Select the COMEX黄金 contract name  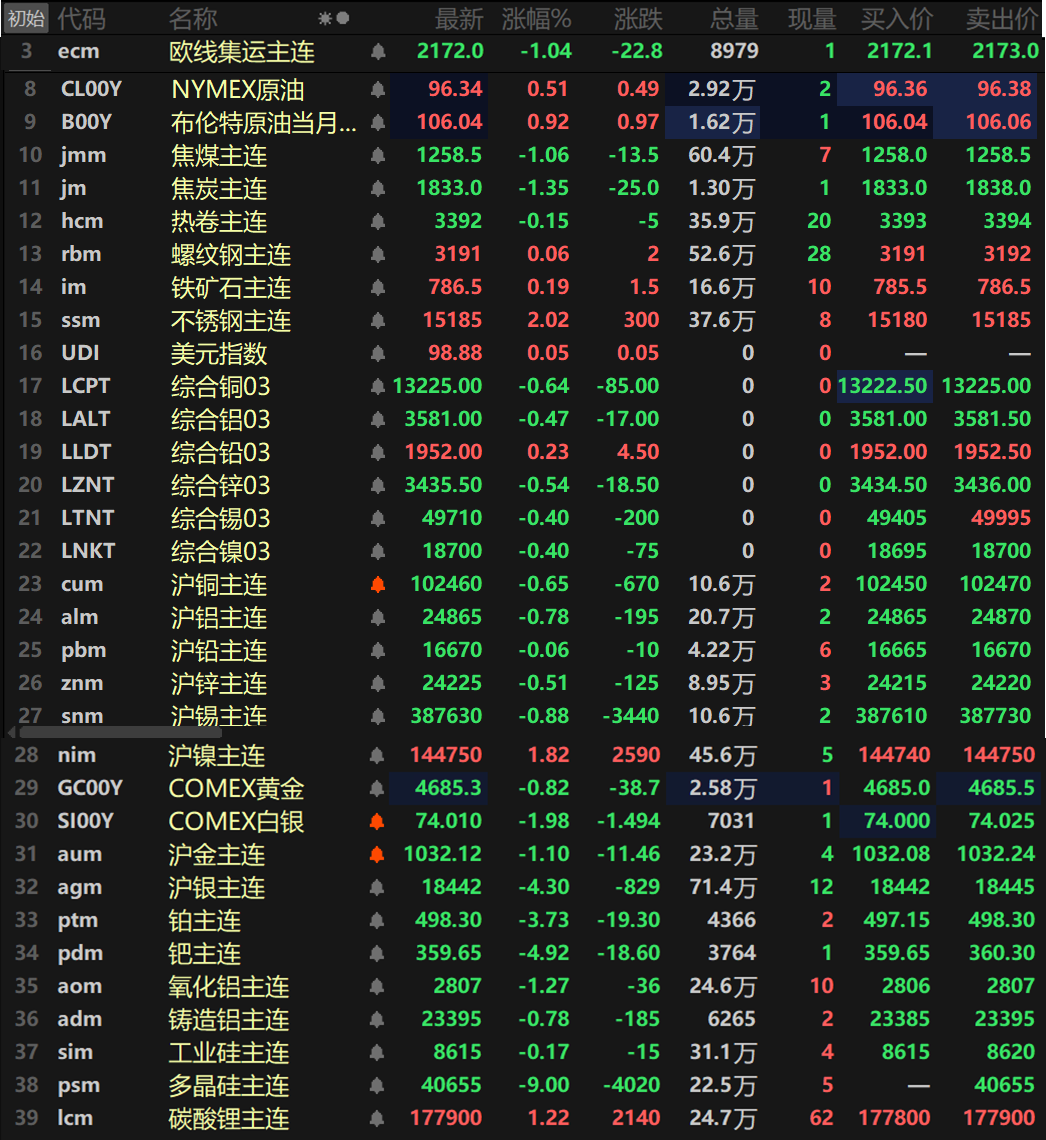[236, 789]
